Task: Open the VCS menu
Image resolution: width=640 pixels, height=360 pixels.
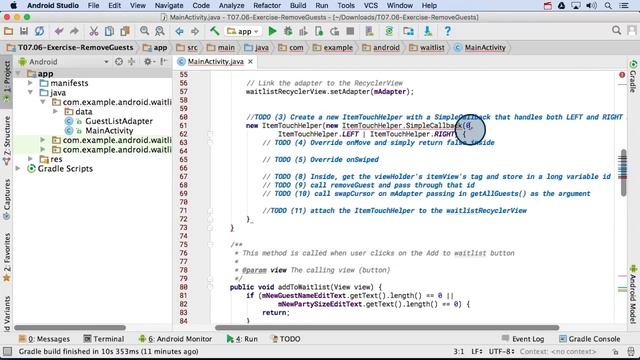Action: (371, 6)
